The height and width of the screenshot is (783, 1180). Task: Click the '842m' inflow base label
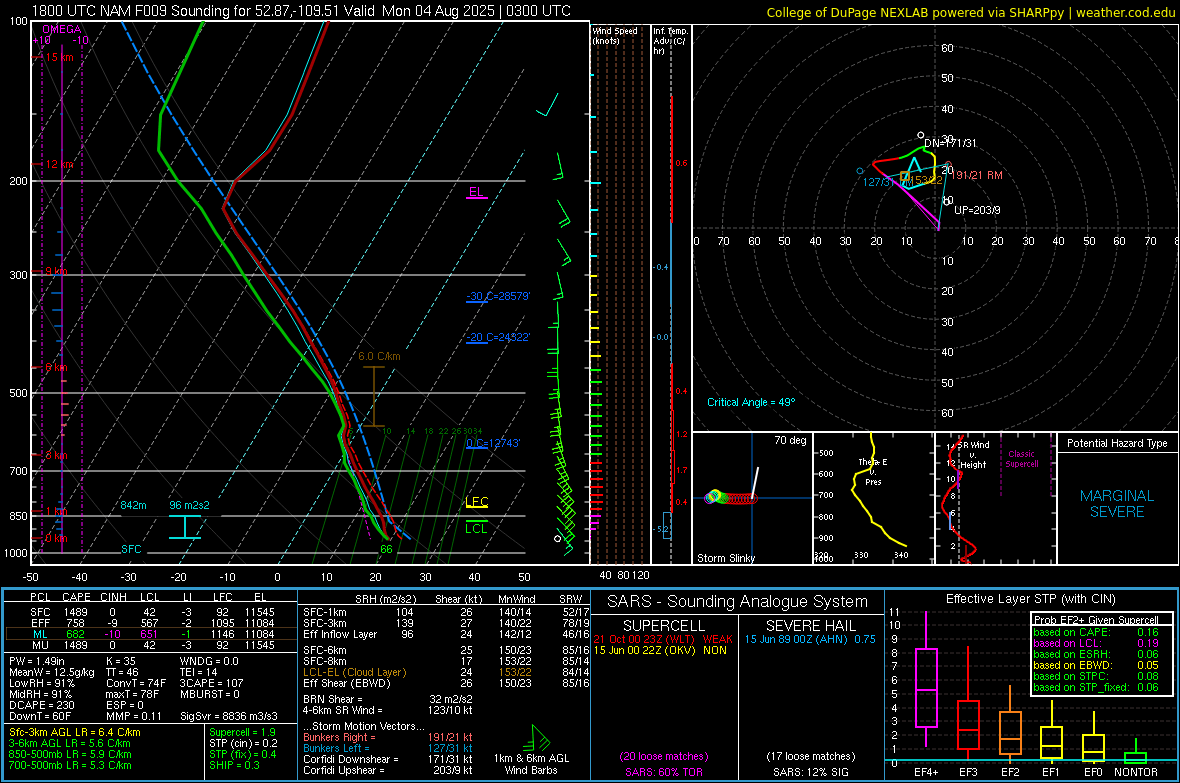133,505
